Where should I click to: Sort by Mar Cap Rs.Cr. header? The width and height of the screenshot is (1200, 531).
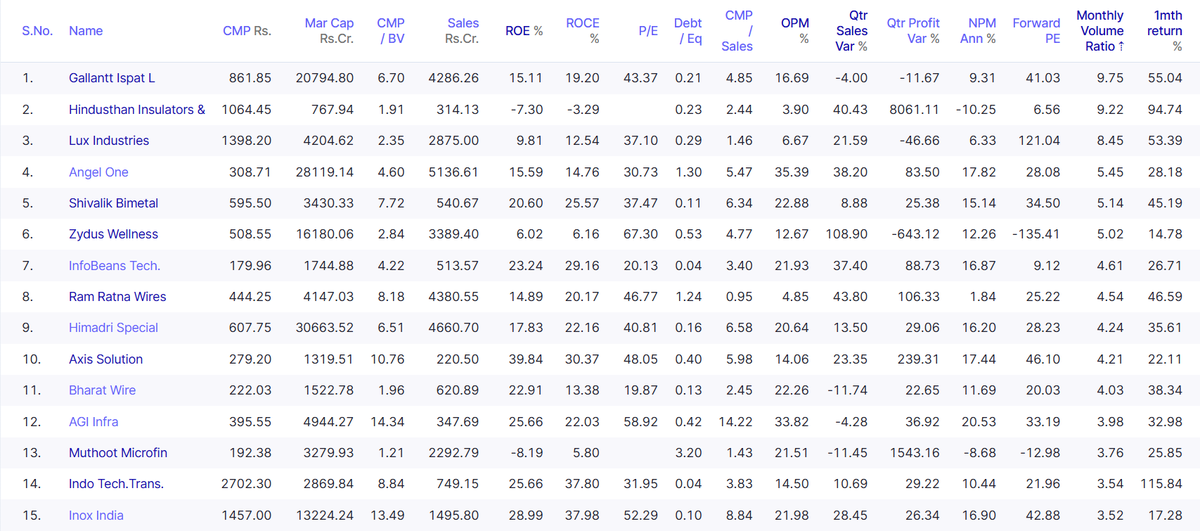329,31
